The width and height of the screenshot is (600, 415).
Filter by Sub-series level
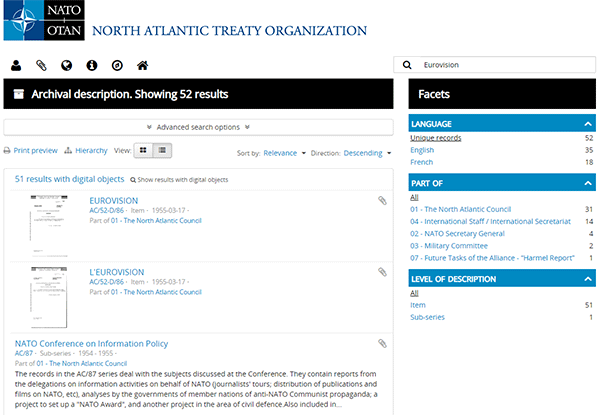coord(427,317)
